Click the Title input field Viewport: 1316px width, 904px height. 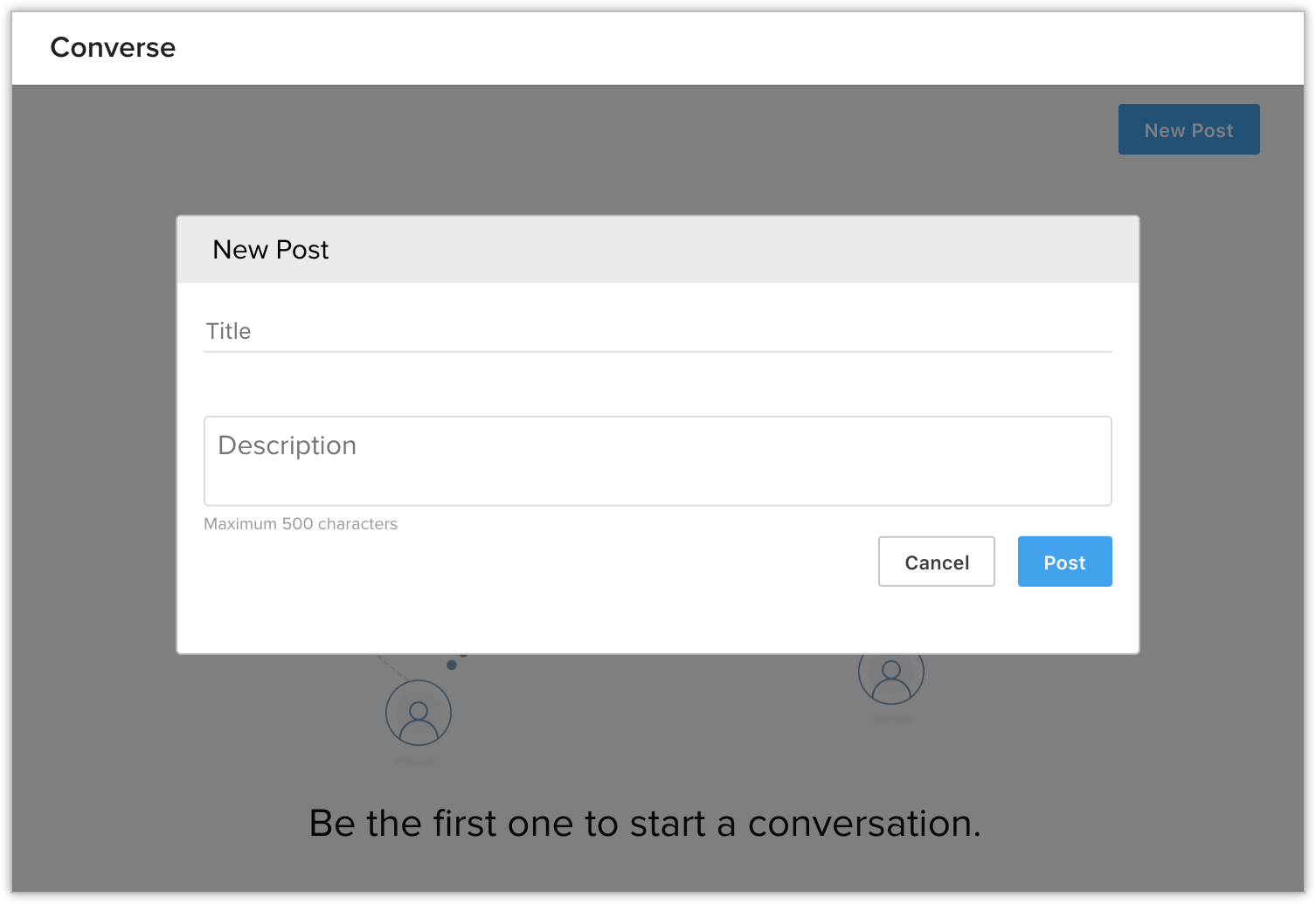pyautogui.click(x=657, y=332)
